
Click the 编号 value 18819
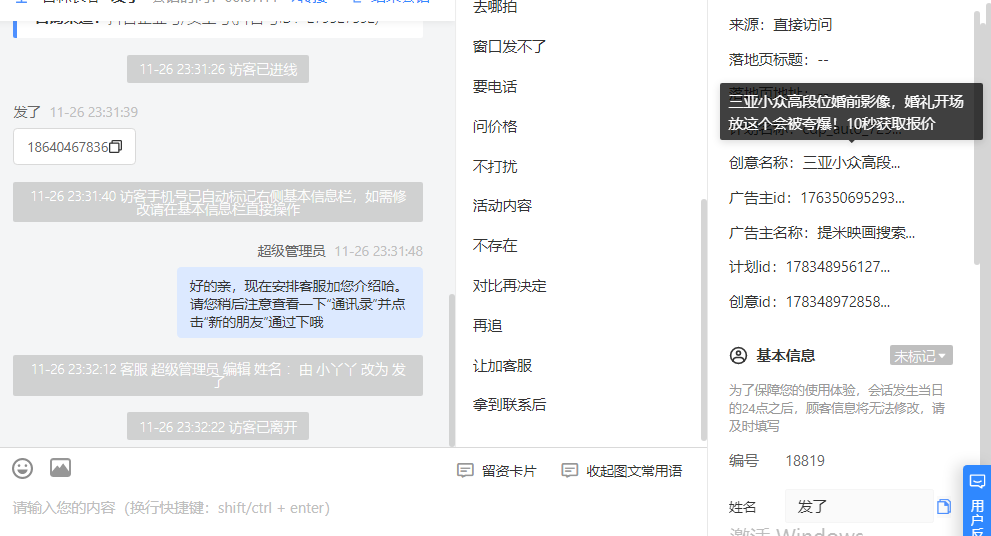click(805, 461)
